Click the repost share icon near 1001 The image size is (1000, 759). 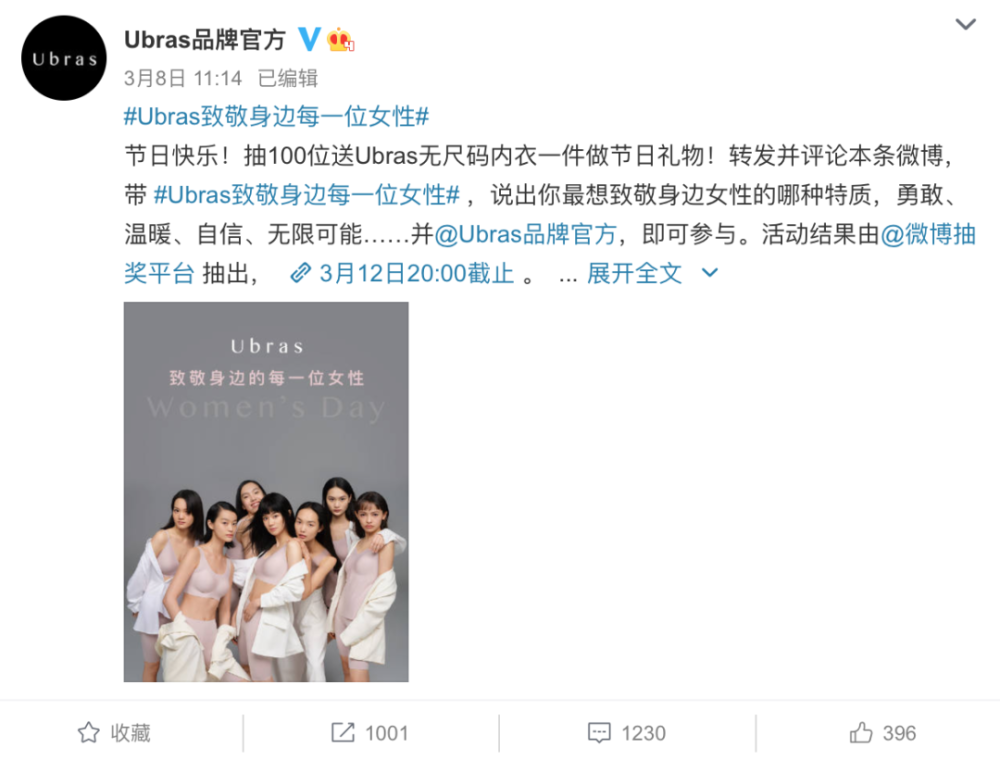(x=342, y=732)
